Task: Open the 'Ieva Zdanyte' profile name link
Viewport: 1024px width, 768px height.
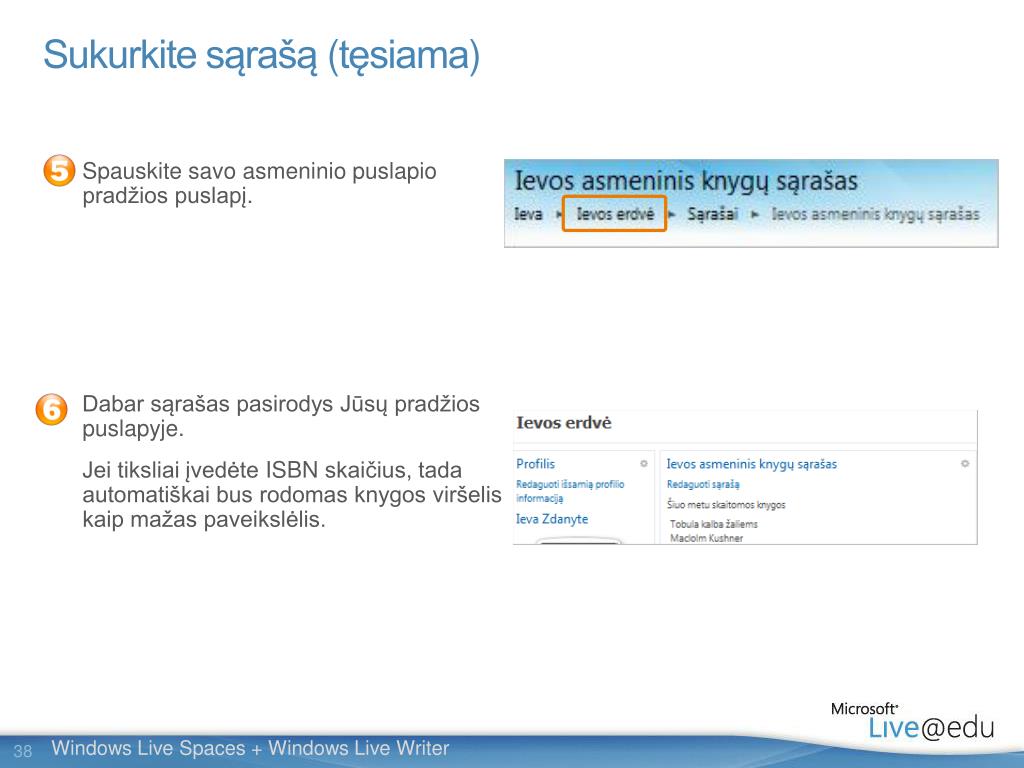Action: click(552, 519)
